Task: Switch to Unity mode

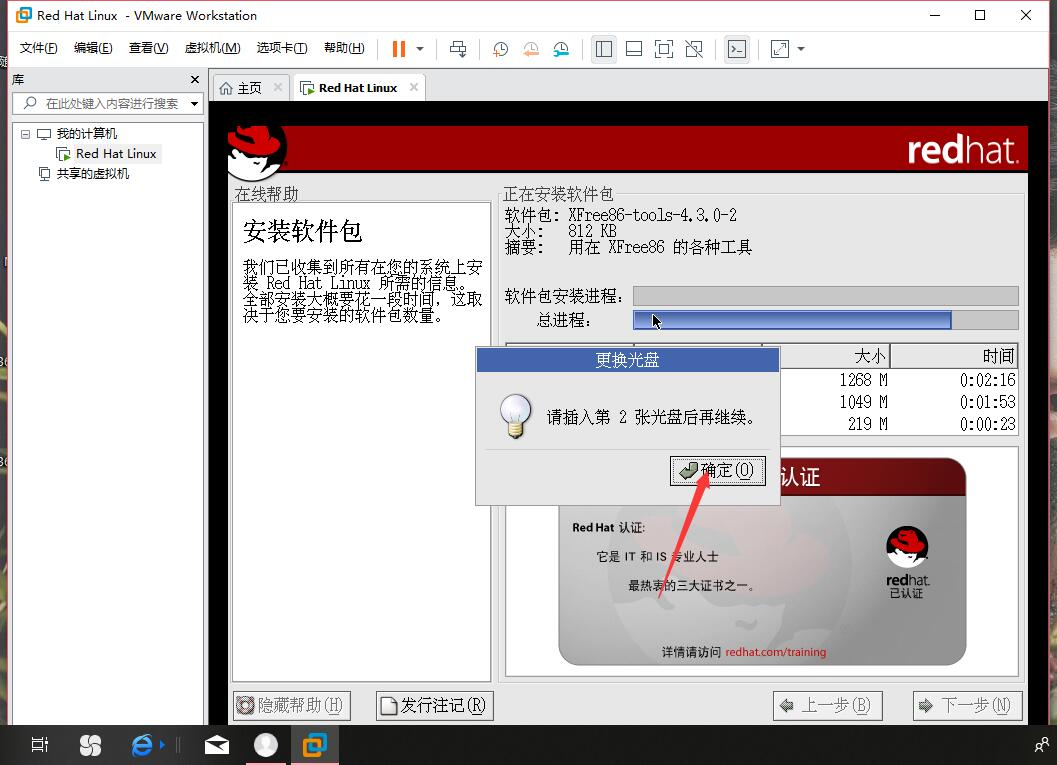Action: [694, 49]
